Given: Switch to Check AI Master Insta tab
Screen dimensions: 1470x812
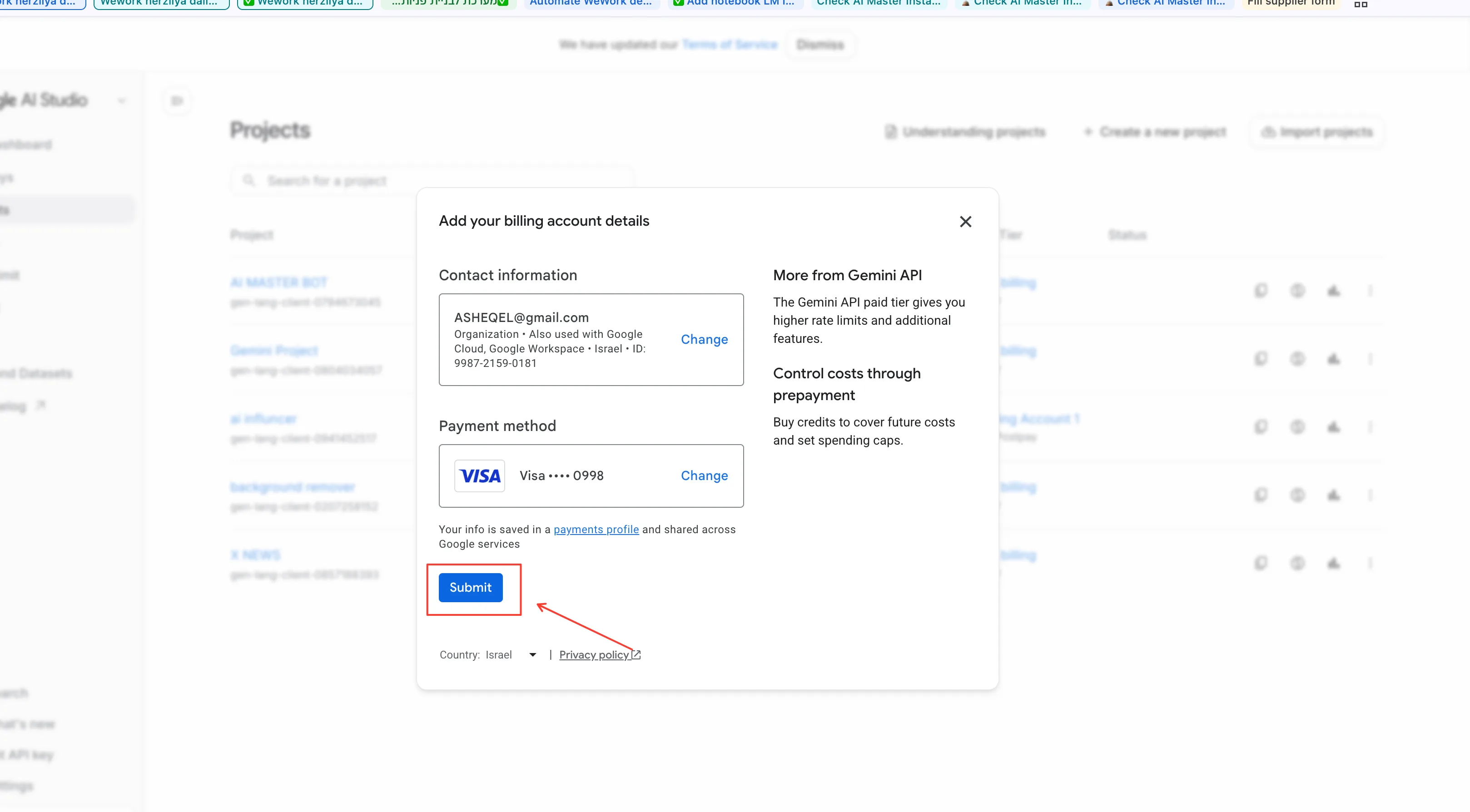Looking at the screenshot, I should click(x=878, y=4).
